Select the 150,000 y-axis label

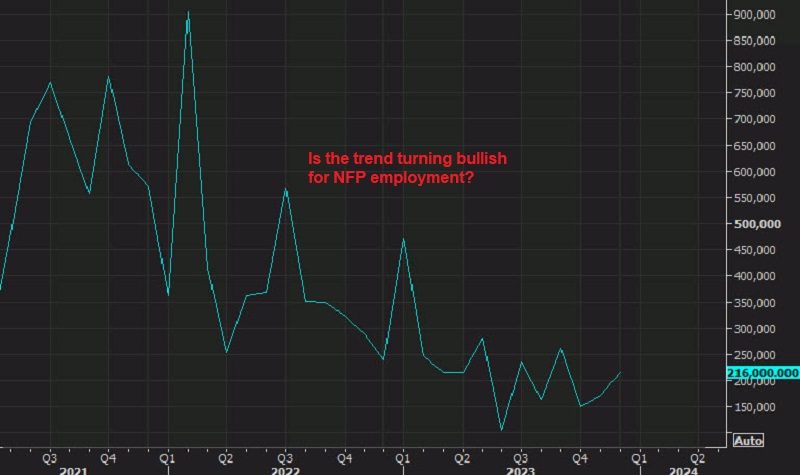click(x=755, y=407)
